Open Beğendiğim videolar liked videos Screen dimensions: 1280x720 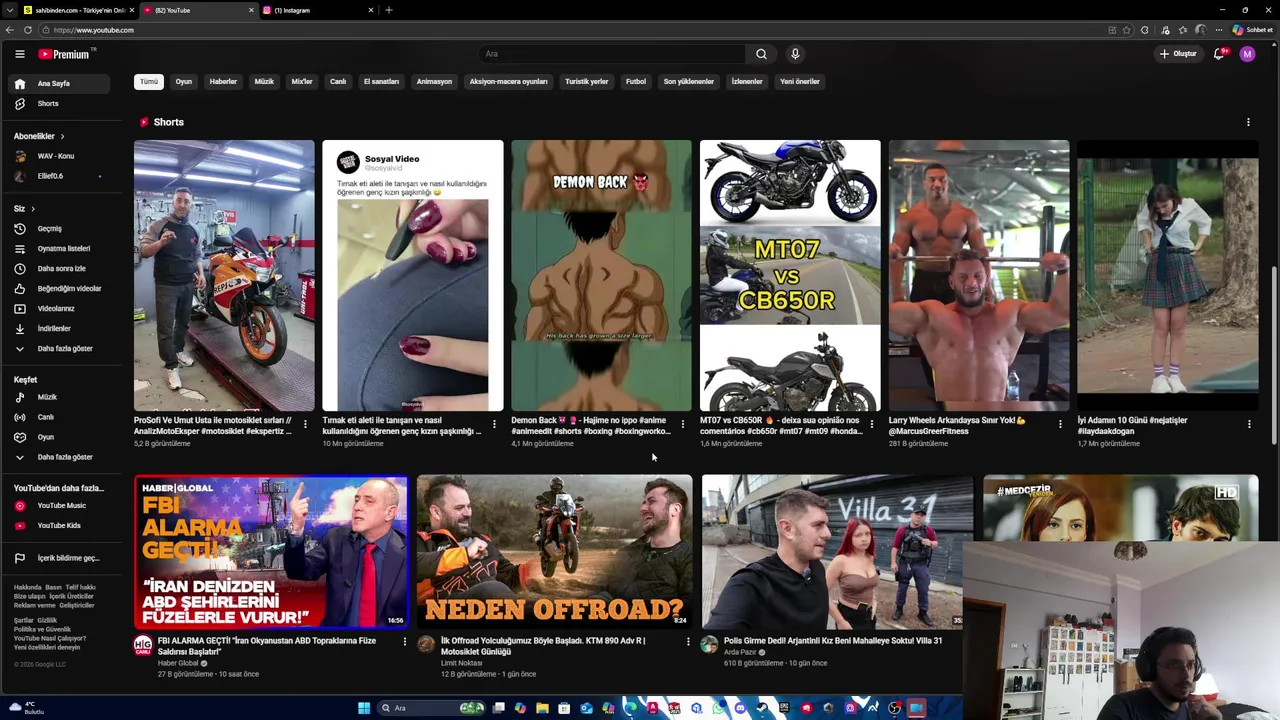pos(61,289)
